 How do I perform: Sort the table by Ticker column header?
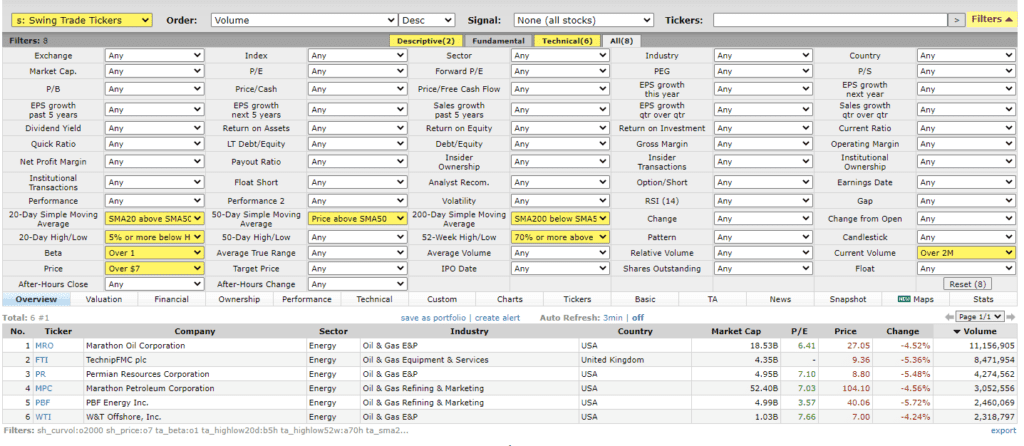click(58, 331)
